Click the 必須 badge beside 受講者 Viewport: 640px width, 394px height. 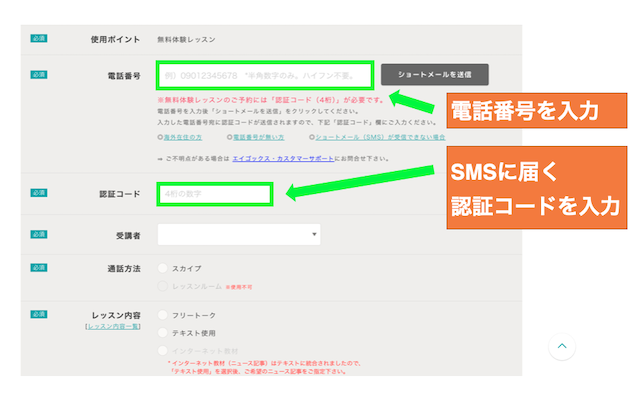coord(39,234)
